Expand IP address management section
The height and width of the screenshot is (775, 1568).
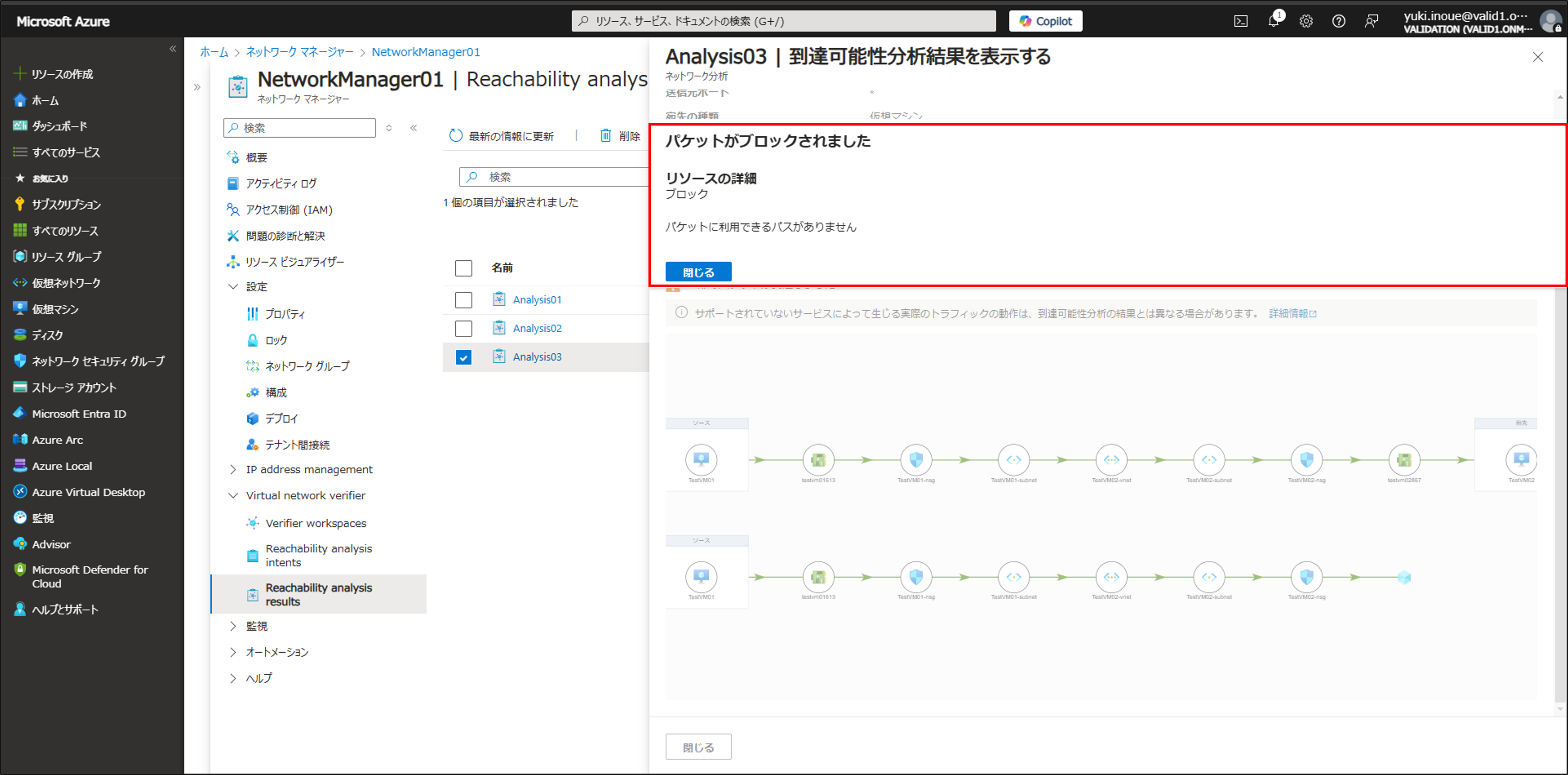point(233,469)
